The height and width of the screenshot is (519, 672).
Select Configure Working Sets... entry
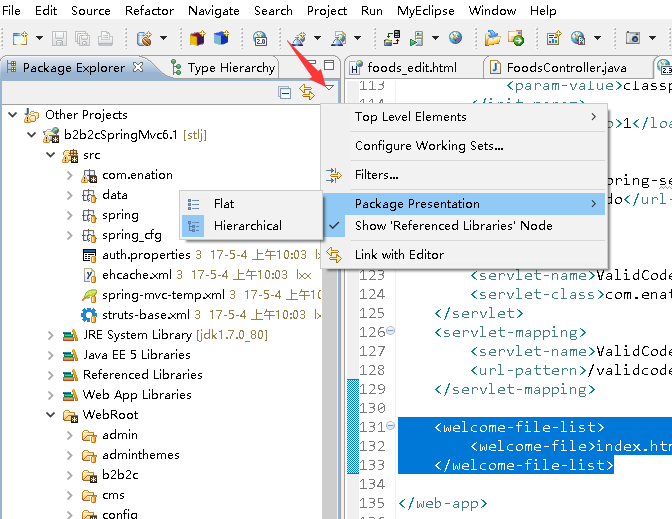click(465, 146)
